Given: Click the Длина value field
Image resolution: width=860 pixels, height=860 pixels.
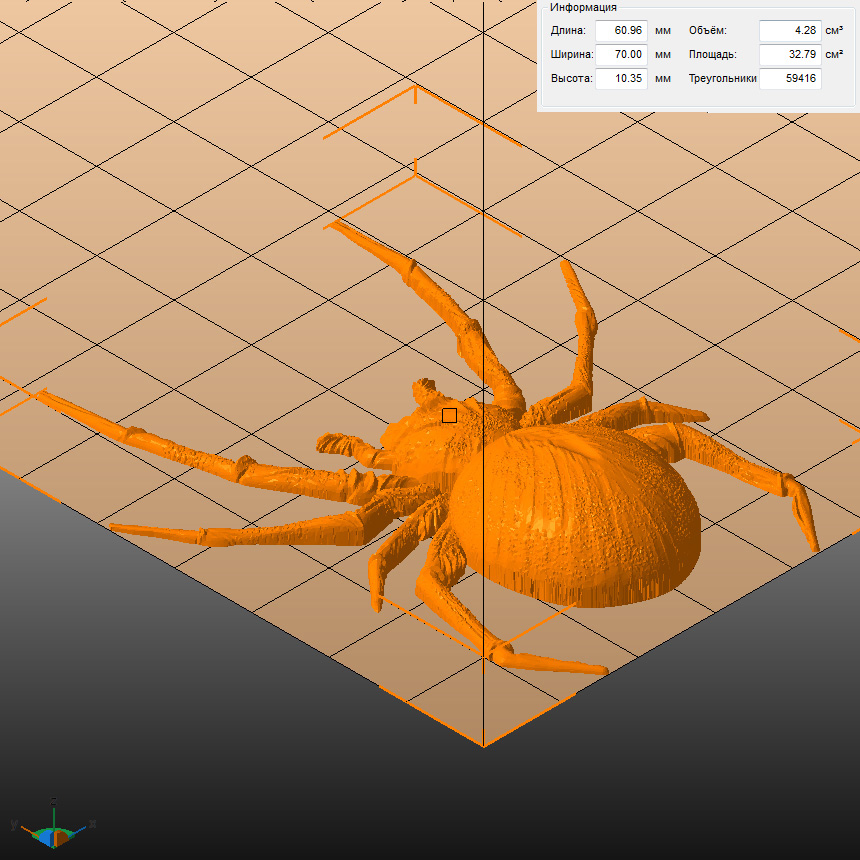Looking at the screenshot, I should click(621, 31).
